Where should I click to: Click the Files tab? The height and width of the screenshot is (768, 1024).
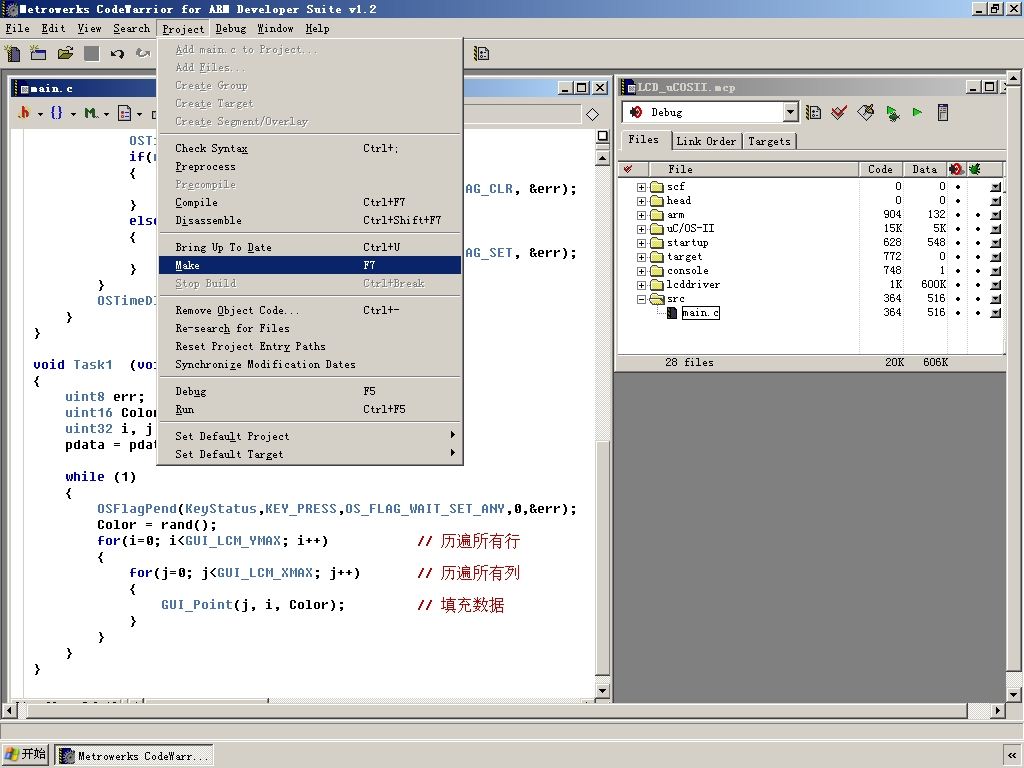(x=643, y=140)
